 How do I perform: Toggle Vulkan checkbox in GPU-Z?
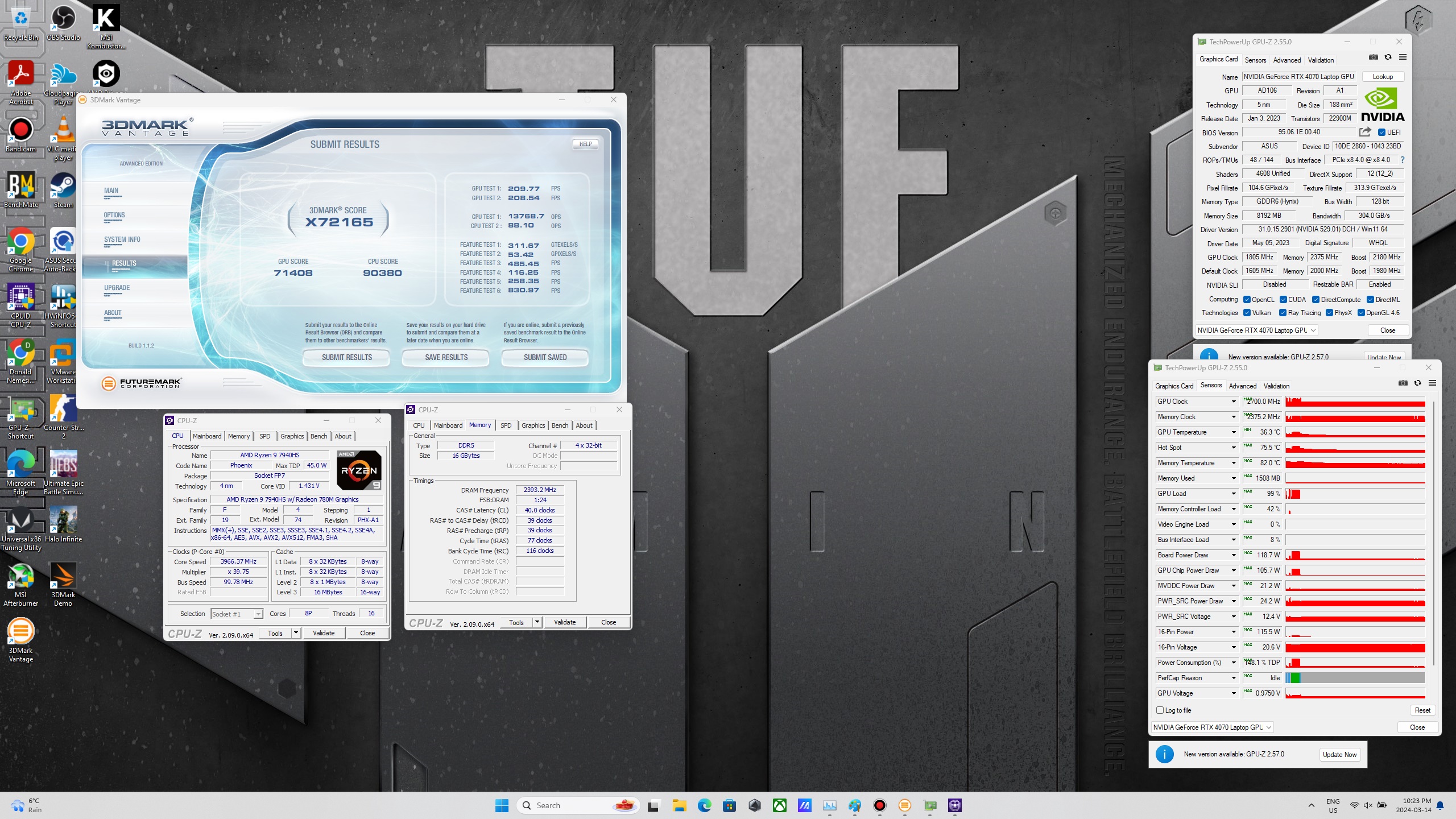[x=1247, y=313]
